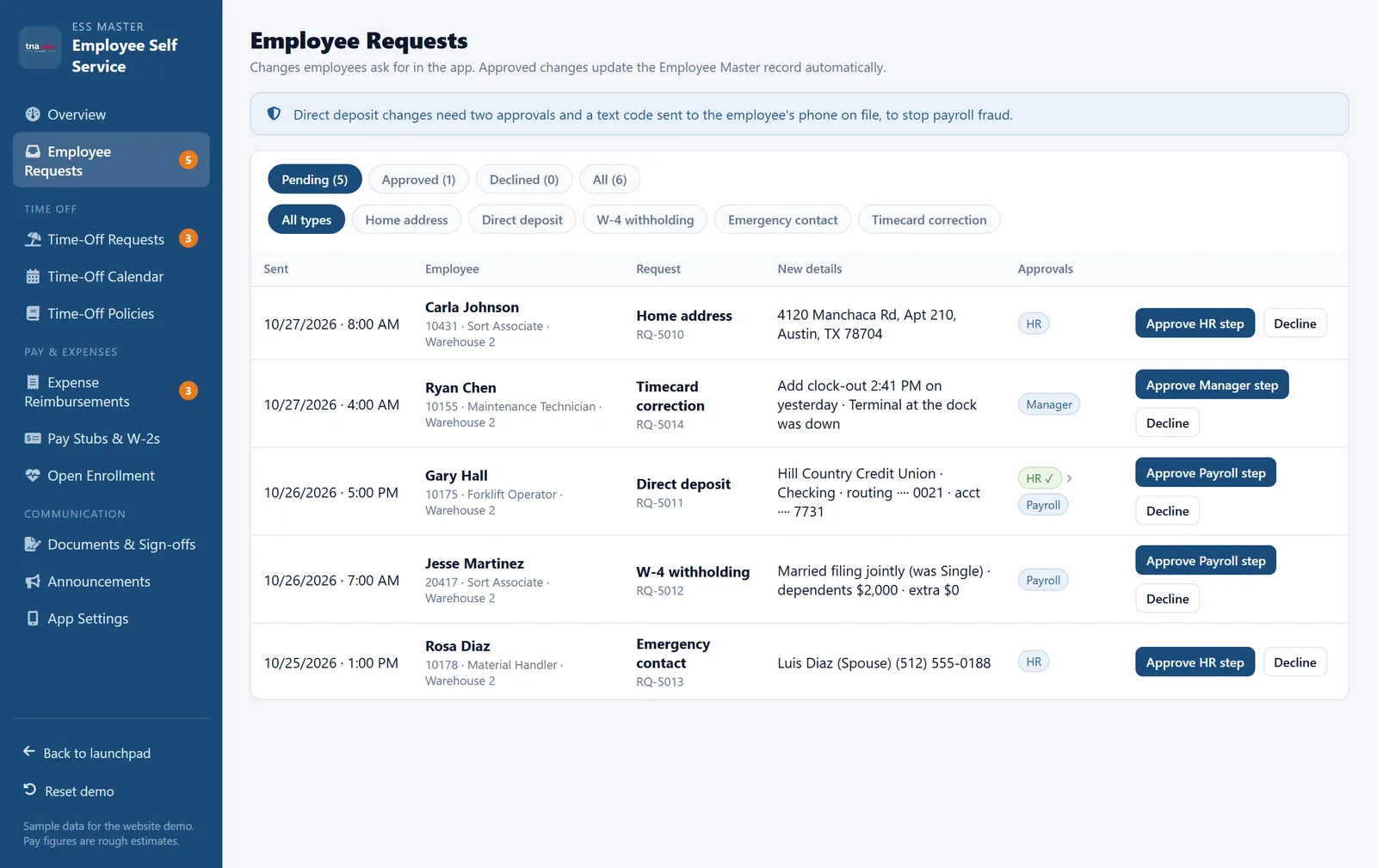Viewport: 1377px width, 868px height.
Task: Decline Jesse Martinez's W-4 withholding request
Action: coord(1167,599)
